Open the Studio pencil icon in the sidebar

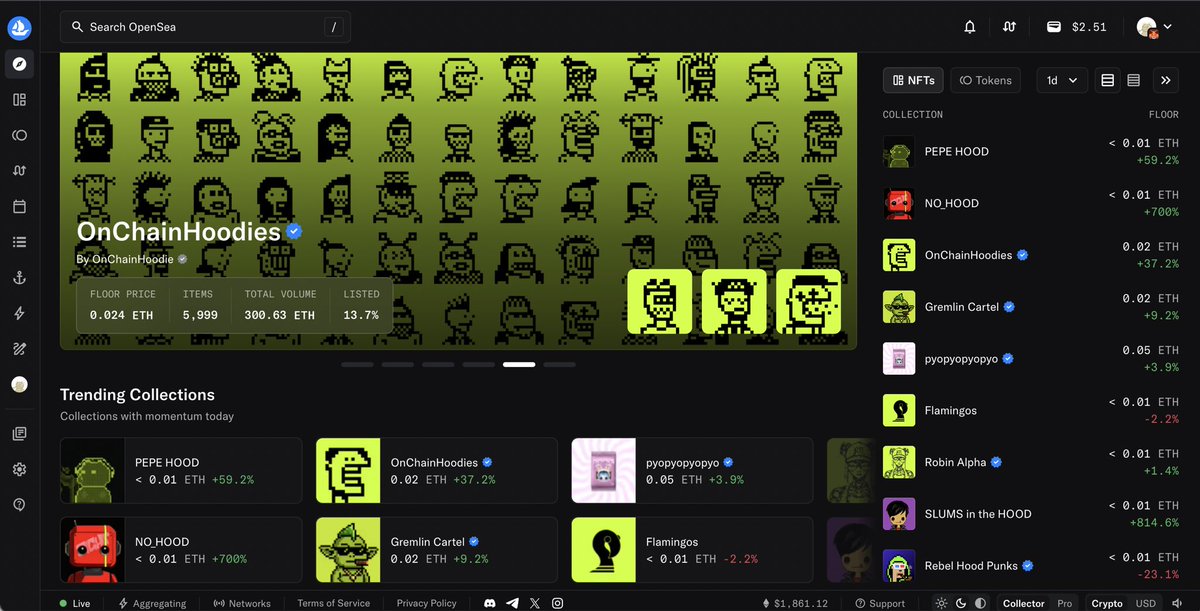(19, 349)
